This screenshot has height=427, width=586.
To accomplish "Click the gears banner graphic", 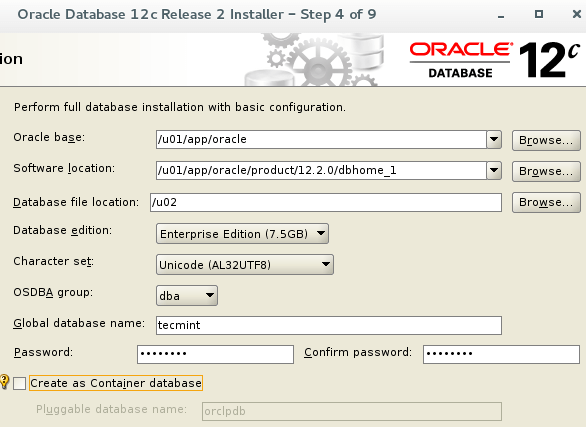I will coord(315,60).
